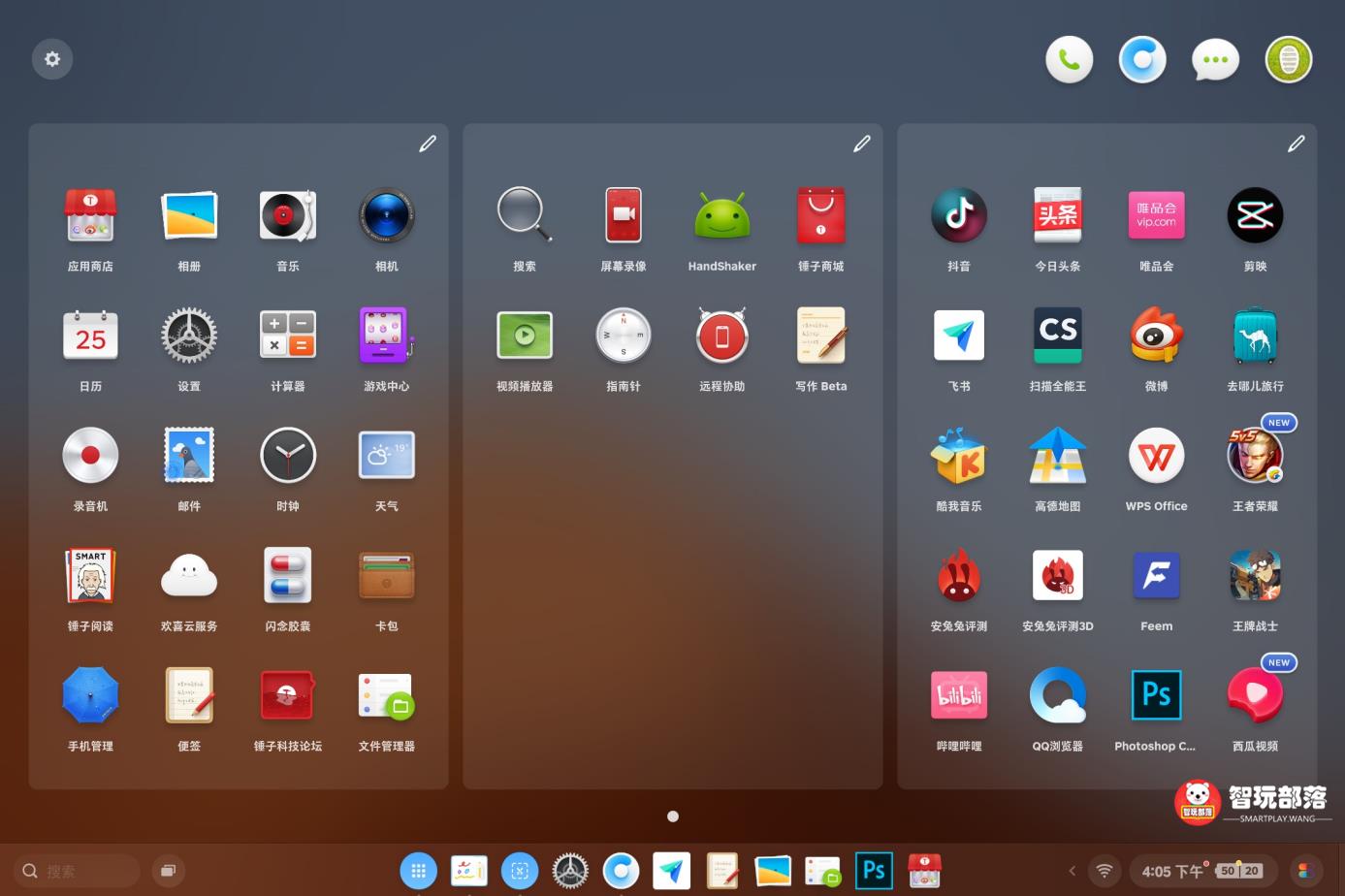Open 锤子商城 Smartisan store
1345x896 pixels.
pyautogui.click(x=821, y=215)
